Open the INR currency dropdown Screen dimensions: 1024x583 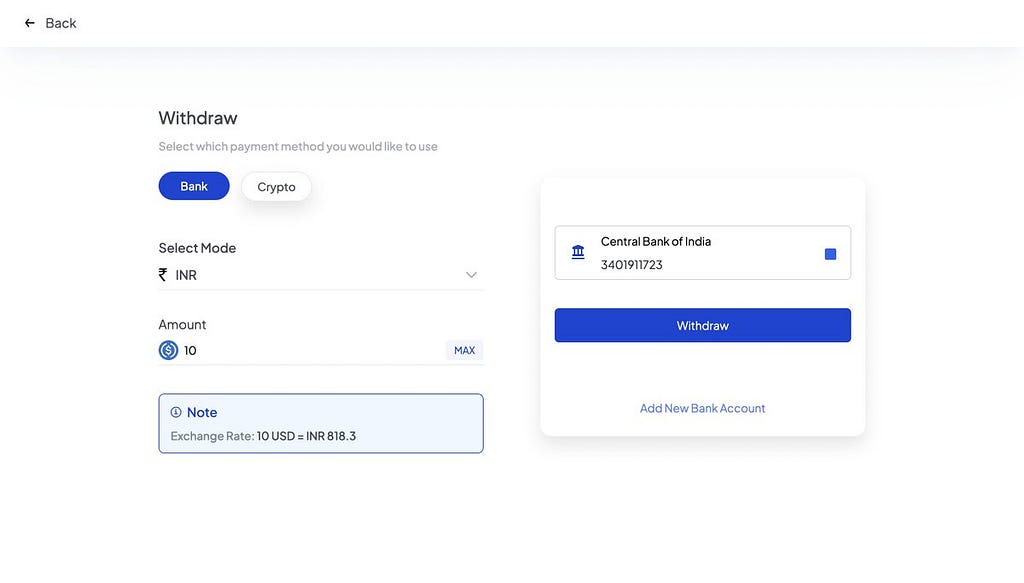point(321,275)
